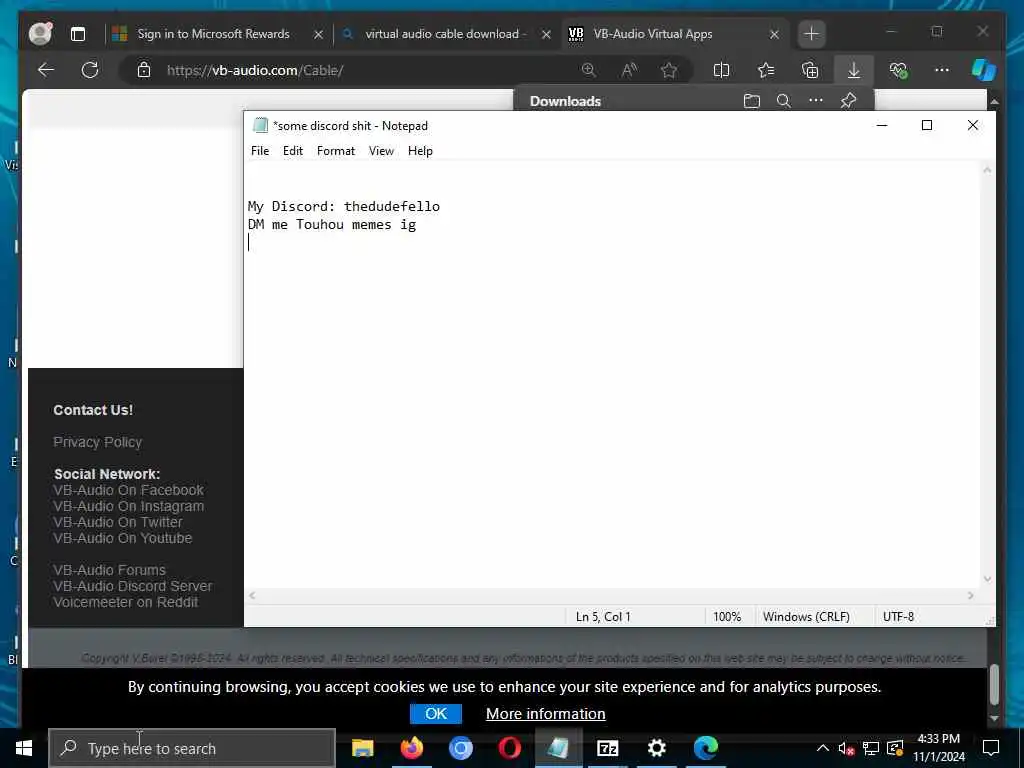This screenshot has width=1024, height=768.
Task: Click the 100% zoom status entry
Action: (727, 616)
